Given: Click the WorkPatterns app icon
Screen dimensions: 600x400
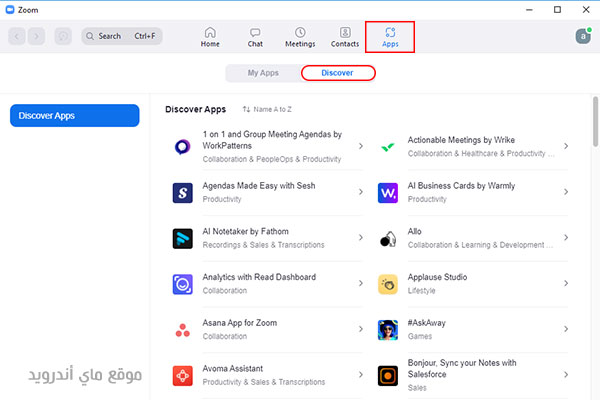Looking at the screenshot, I should [x=183, y=147].
